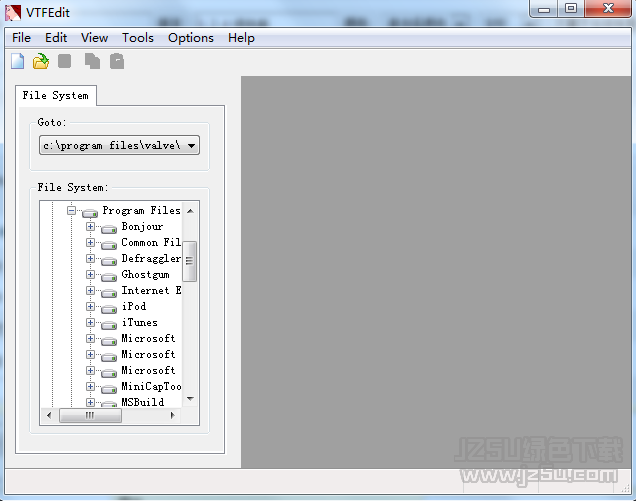Maximize the VTFEdit window

tap(571, 9)
